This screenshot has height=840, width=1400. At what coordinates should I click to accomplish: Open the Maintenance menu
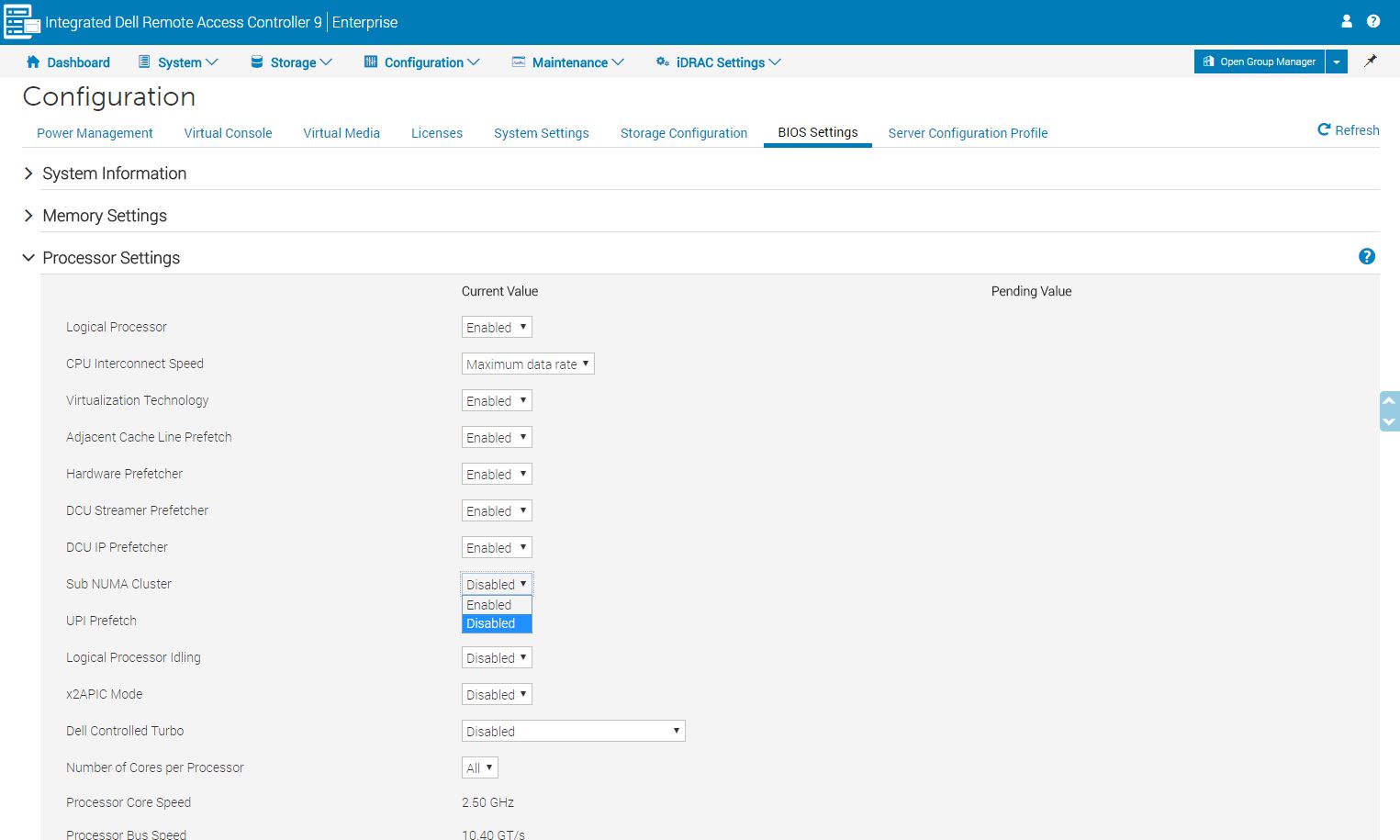569,62
